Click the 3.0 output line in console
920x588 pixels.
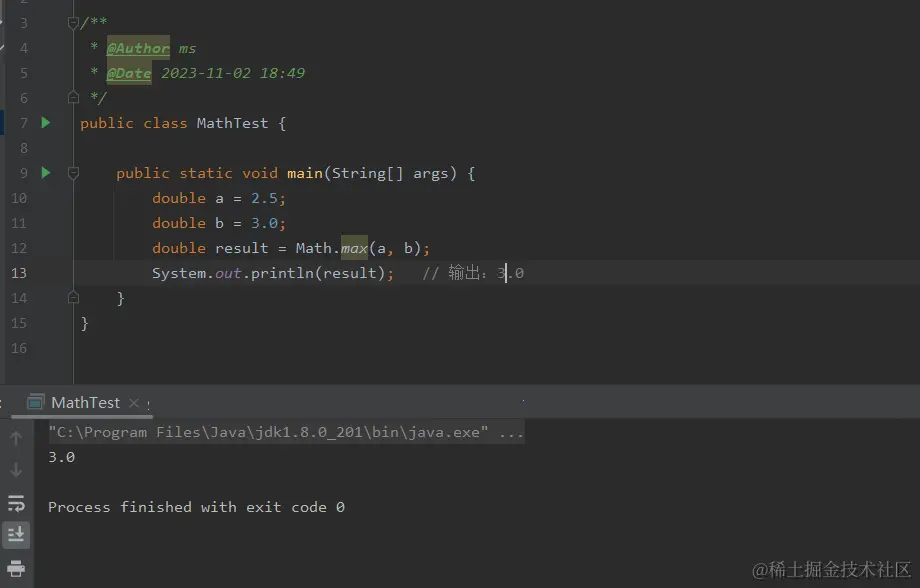(x=62, y=457)
